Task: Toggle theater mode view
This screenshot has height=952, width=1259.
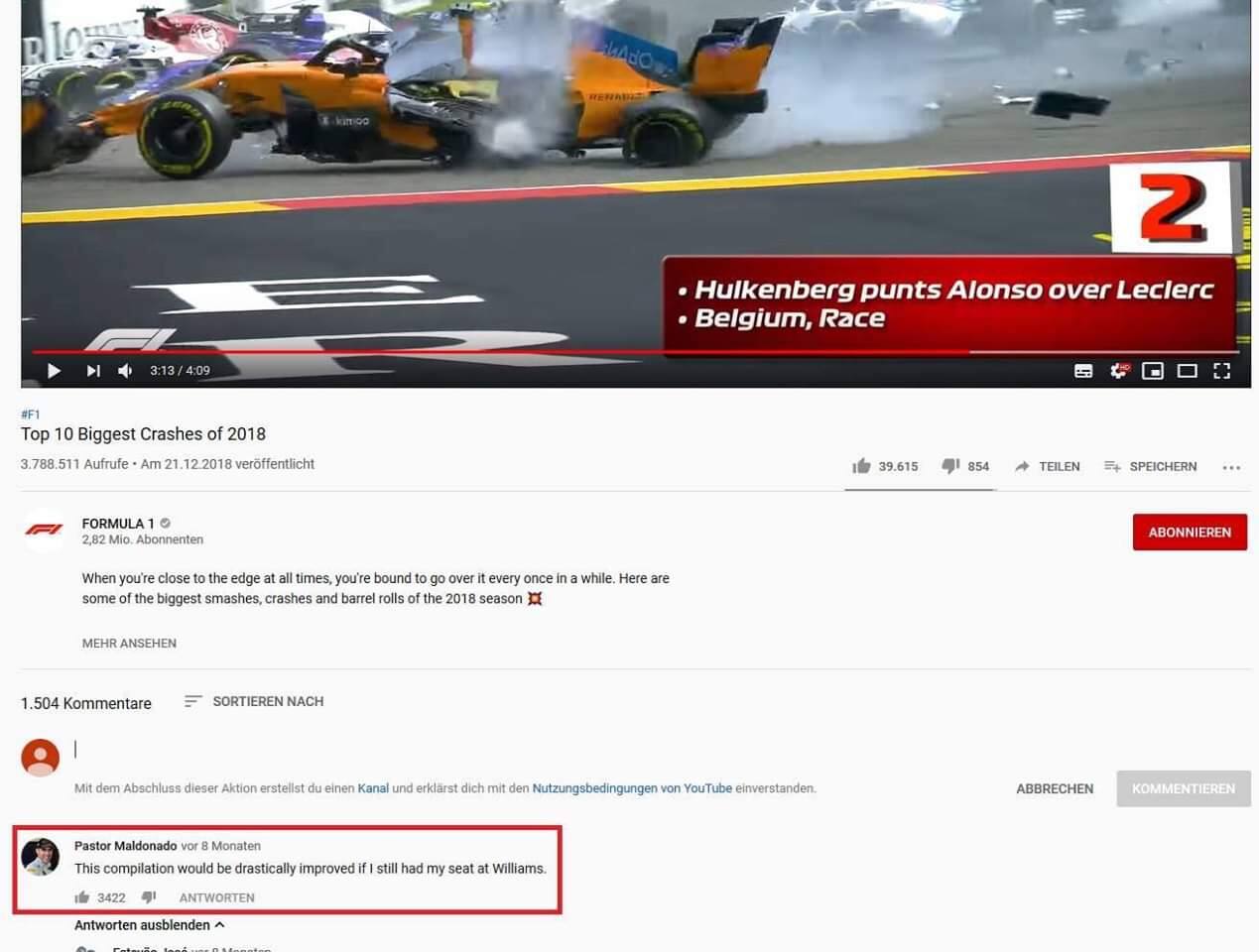Action: [x=1188, y=371]
